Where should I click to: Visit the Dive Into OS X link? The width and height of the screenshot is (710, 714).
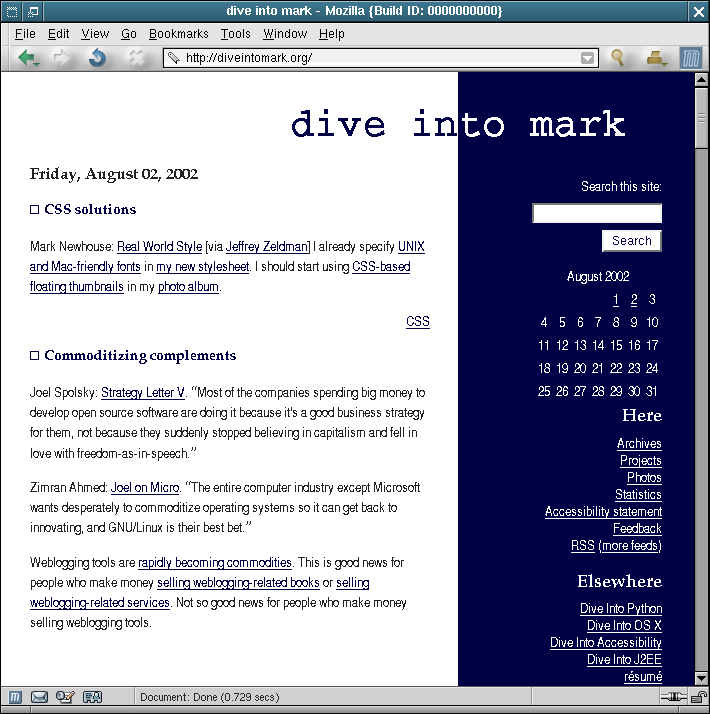click(x=624, y=625)
